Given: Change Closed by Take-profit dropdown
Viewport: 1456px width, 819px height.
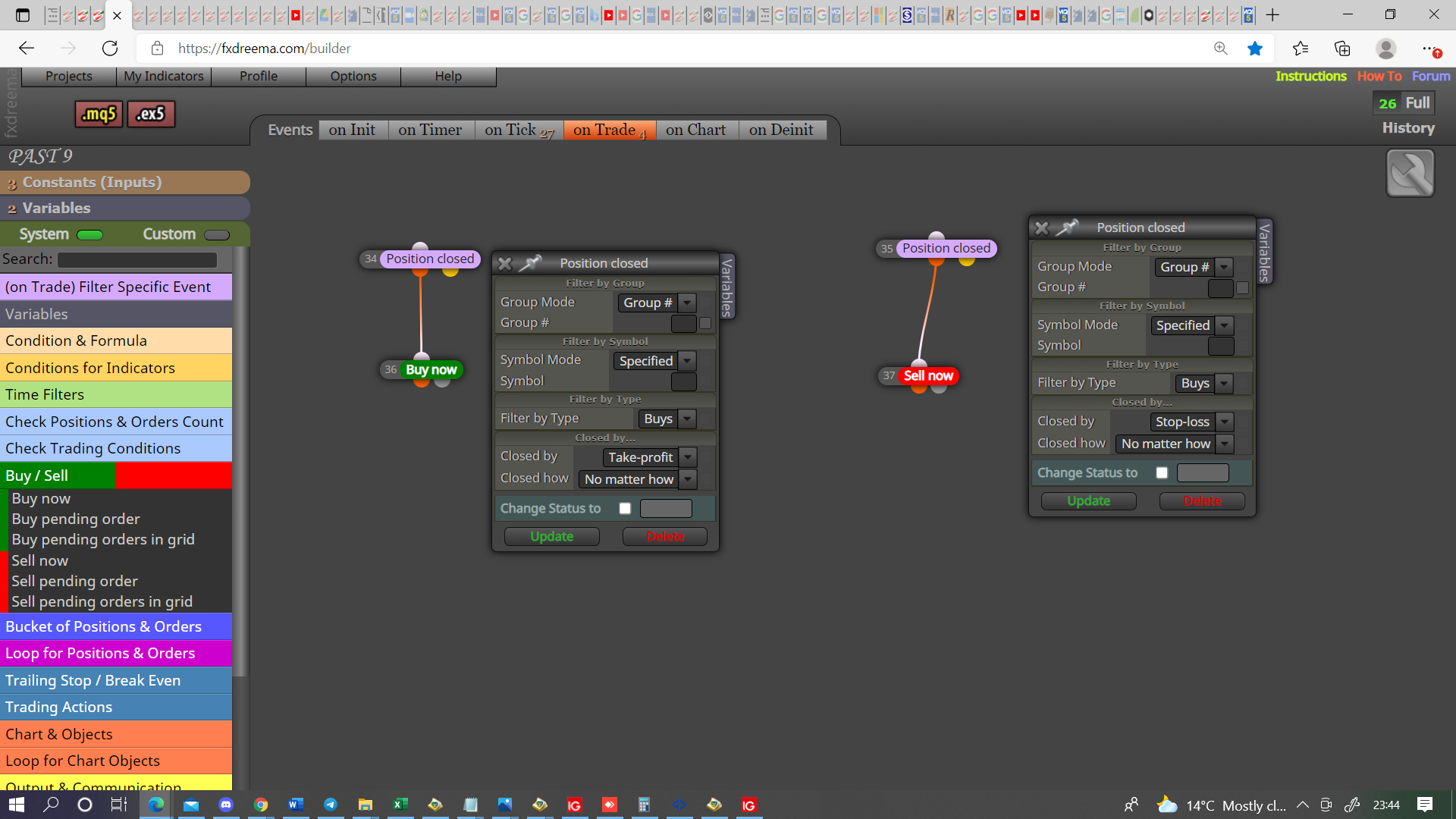Looking at the screenshot, I should point(650,457).
